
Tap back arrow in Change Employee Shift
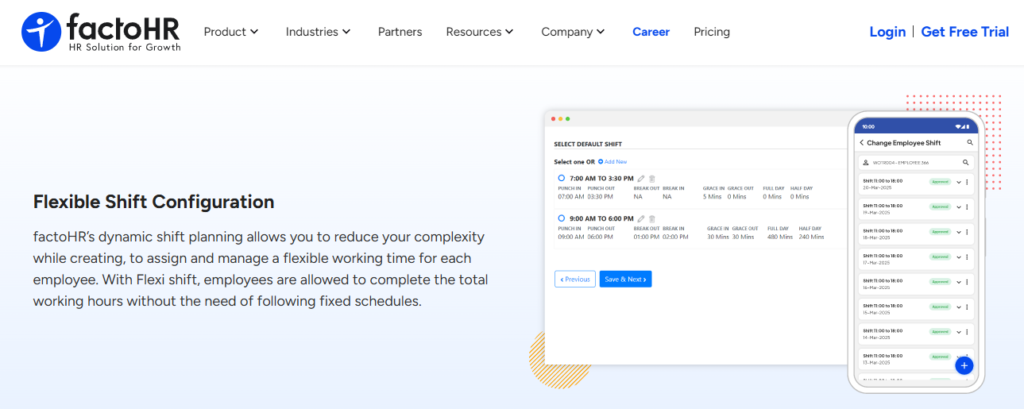(x=861, y=142)
